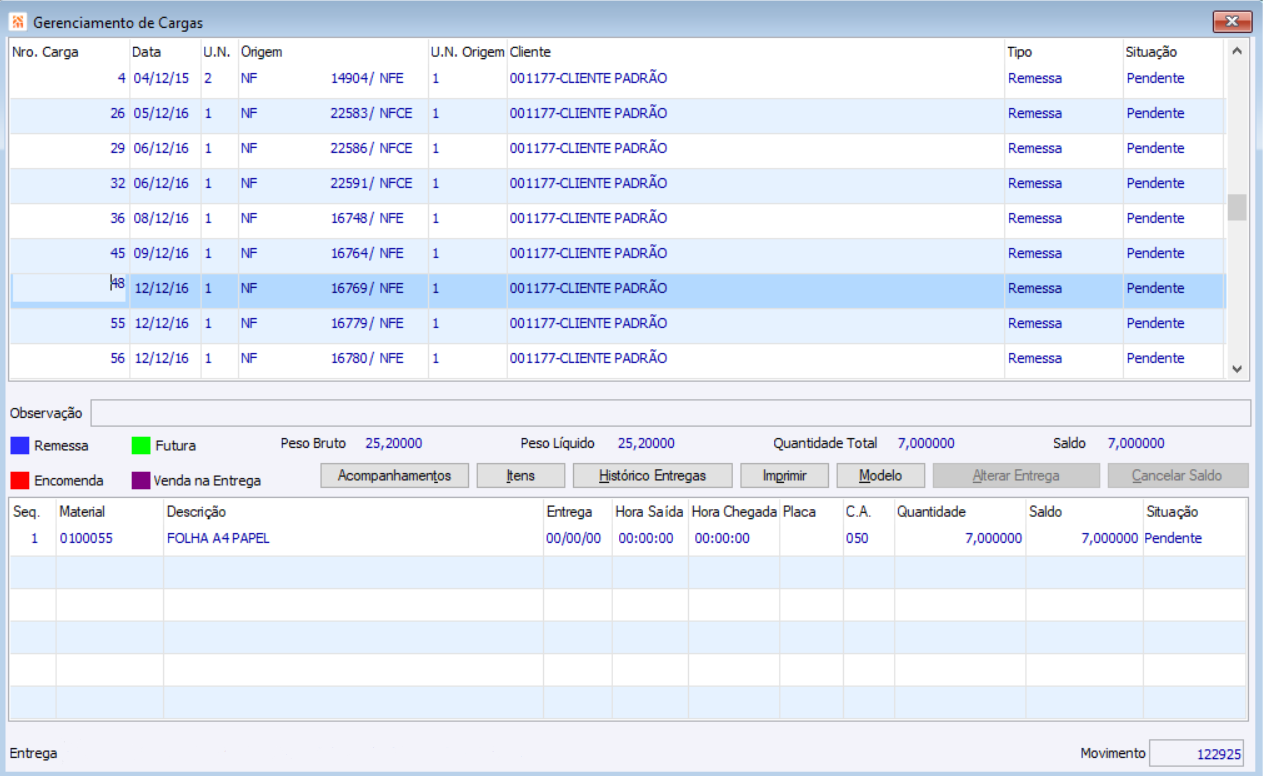Screen dimensions: 1263x776
Task: Click the Data column header in cargo list
Action: 146,52
